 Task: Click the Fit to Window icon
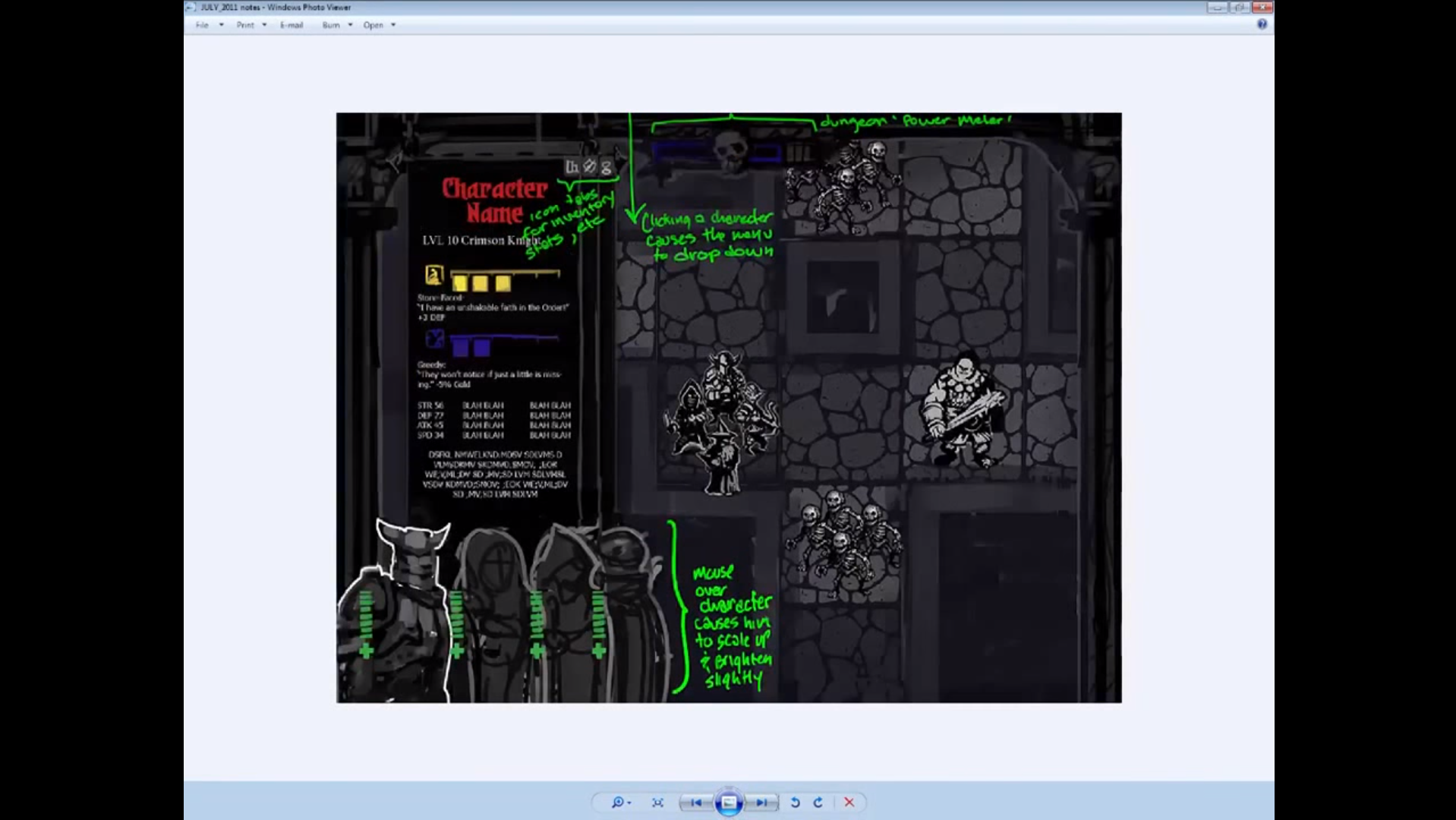point(657,803)
